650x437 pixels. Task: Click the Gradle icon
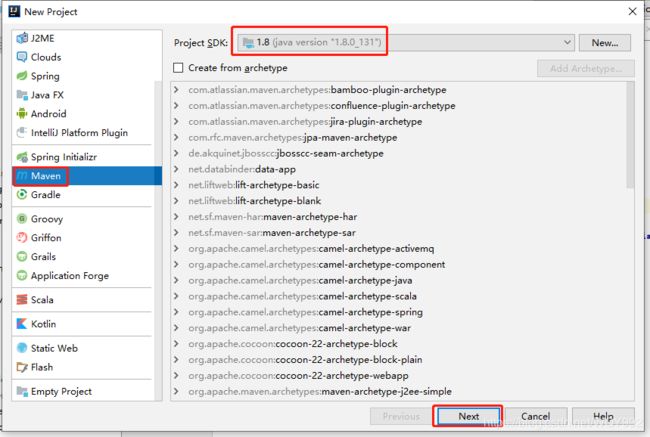point(22,194)
